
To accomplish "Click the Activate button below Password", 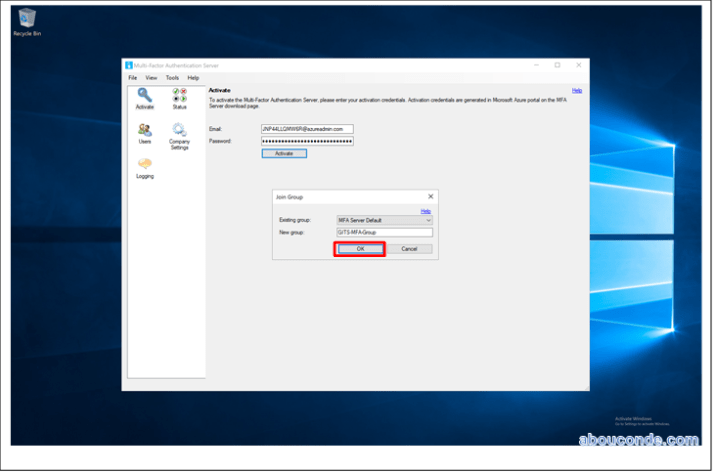I will (x=284, y=153).
